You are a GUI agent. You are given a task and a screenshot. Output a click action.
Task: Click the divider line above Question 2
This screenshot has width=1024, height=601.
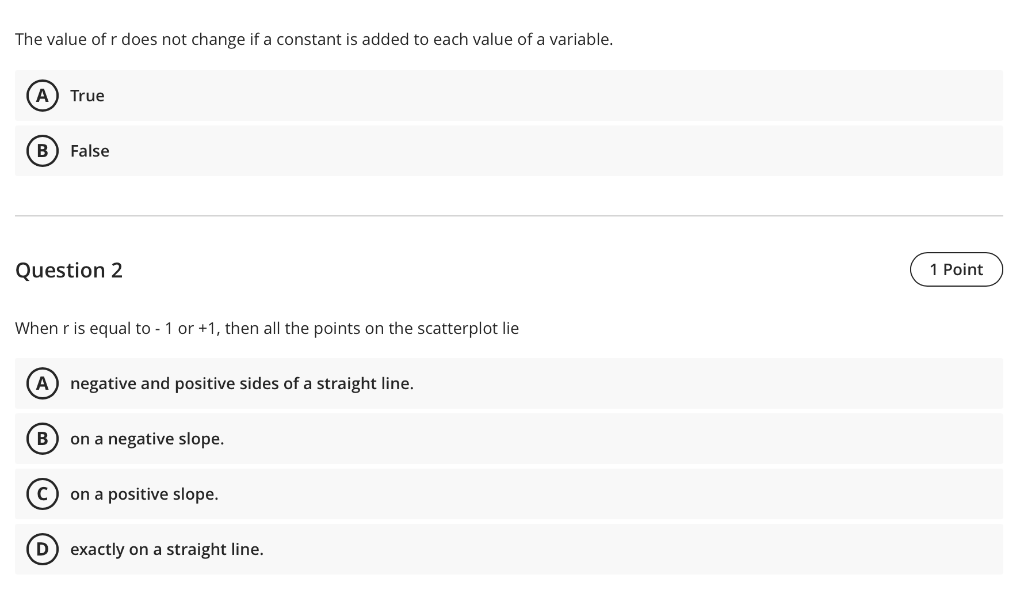tap(509, 216)
